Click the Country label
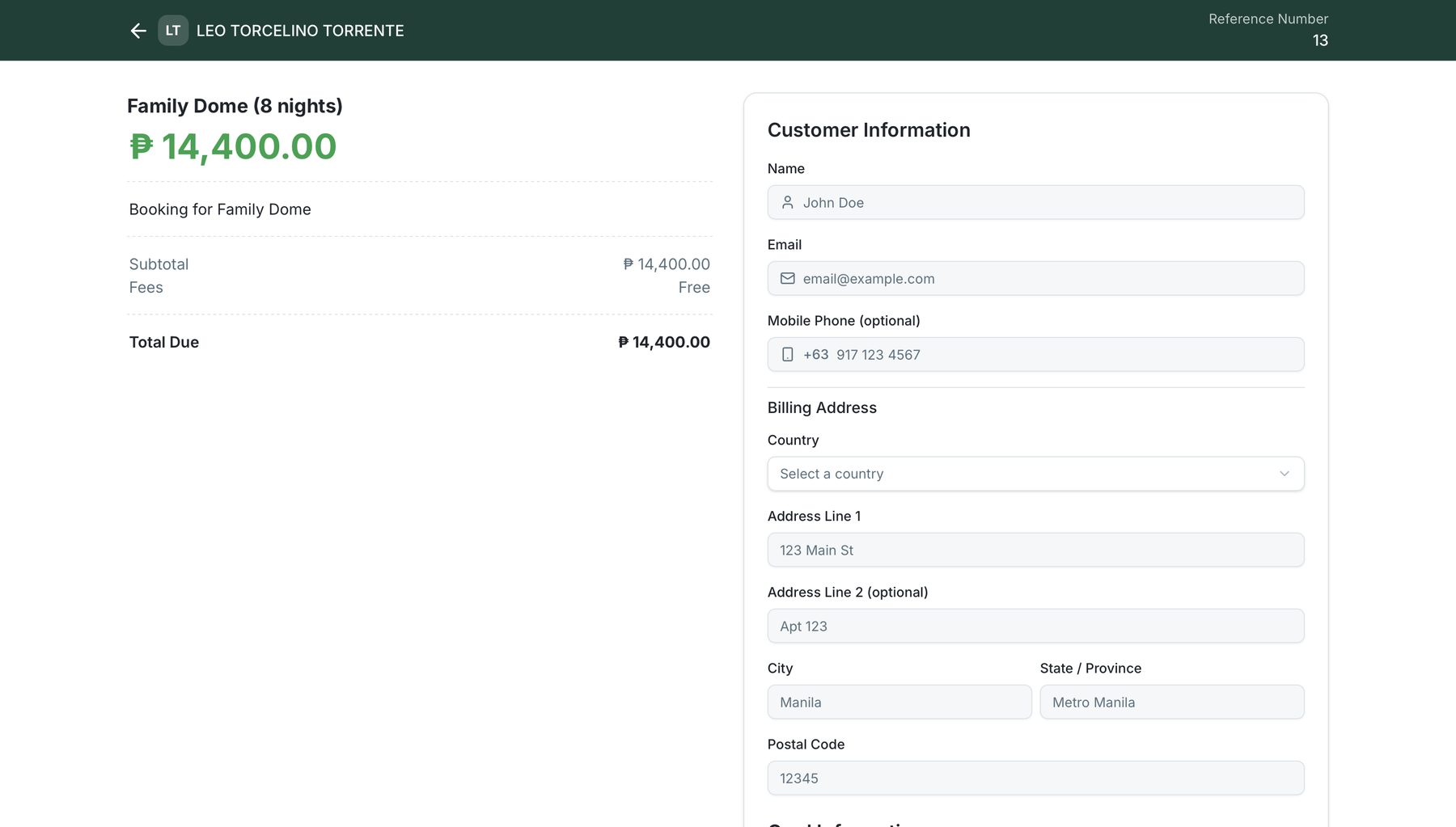 [793, 441]
